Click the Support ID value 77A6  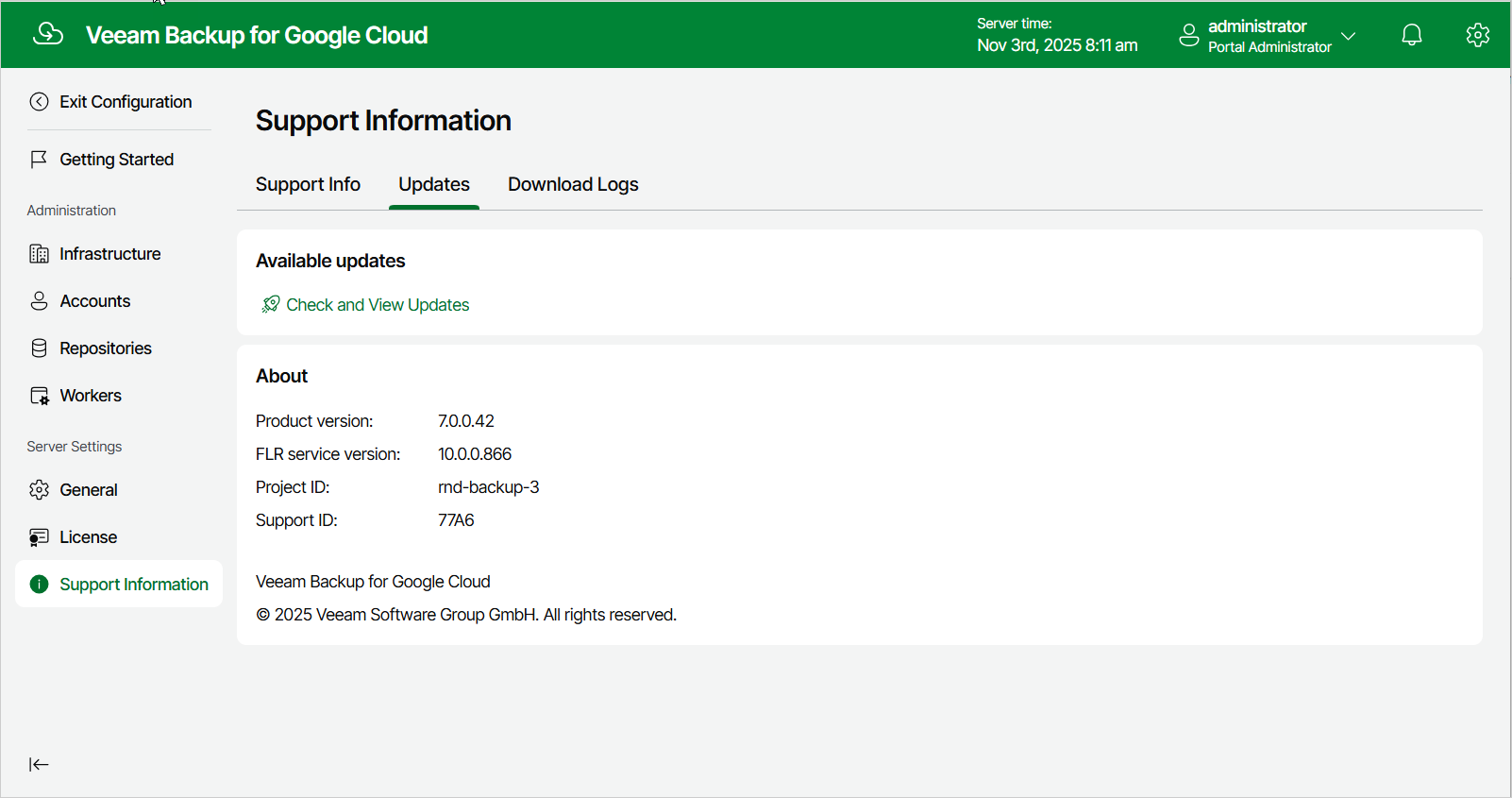coord(456,520)
